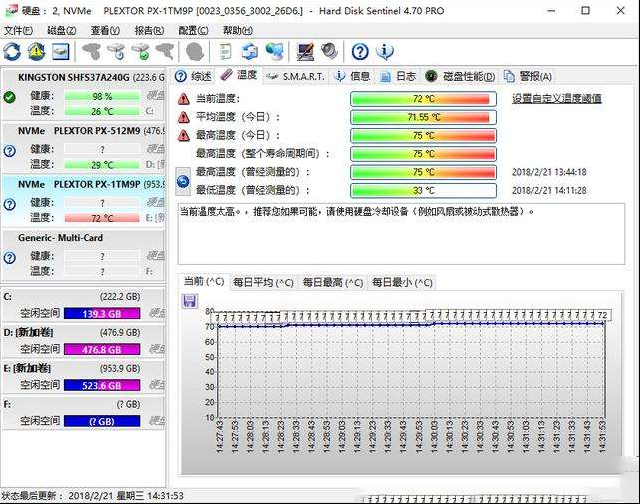Click the send report refresh-page icon
The height and width of the screenshot is (504, 640).
(249, 51)
